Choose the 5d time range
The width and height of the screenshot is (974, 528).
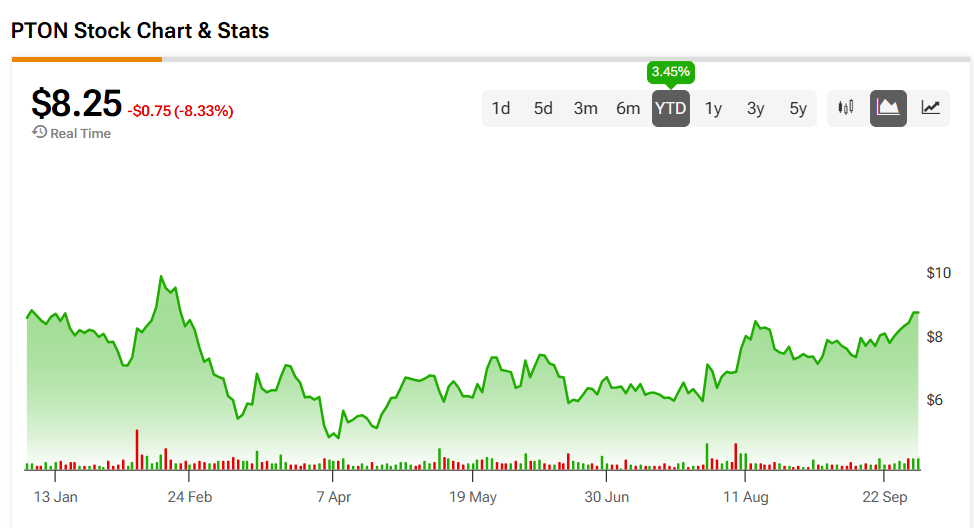point(543,108)
